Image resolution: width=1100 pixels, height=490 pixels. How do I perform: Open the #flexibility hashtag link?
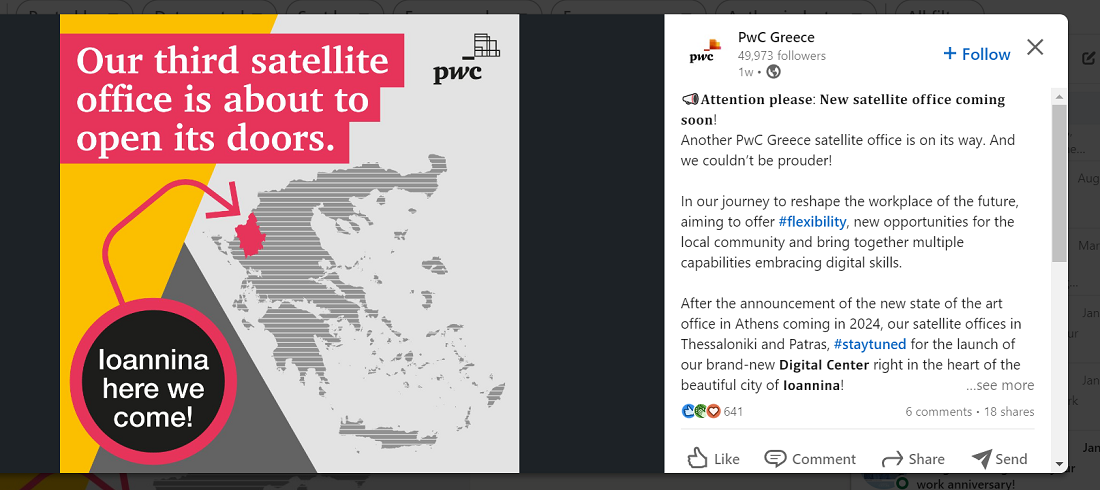(x=812, y=221)
